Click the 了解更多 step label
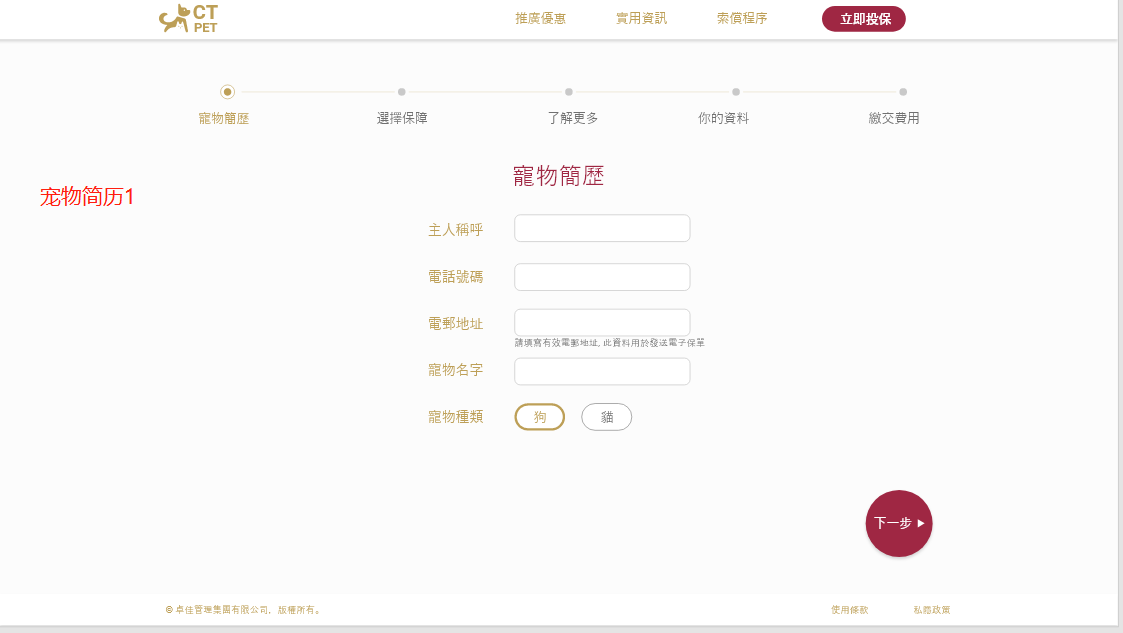The image size is (1123, 633). pyautogui.click(x=573, y=118)
